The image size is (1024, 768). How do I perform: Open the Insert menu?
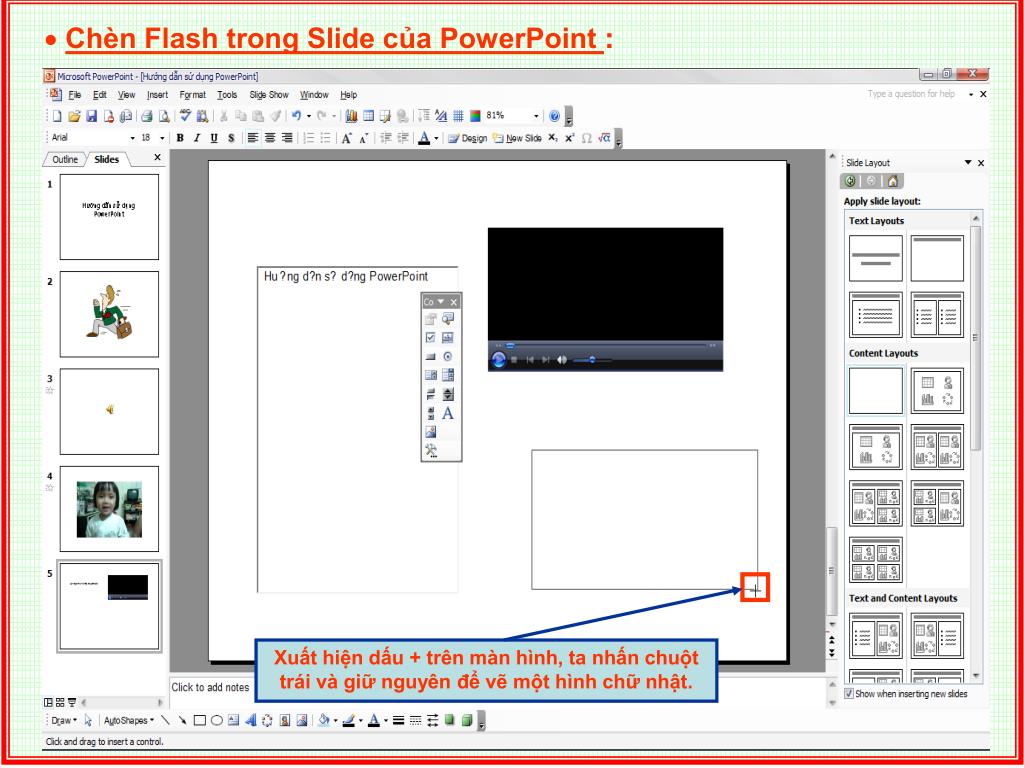tap(157, 95)
